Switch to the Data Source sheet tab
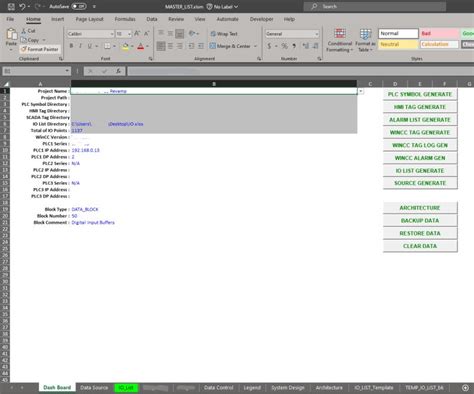Screen dimensions: 474x394 pyautogui.click(x=94, y=388)
